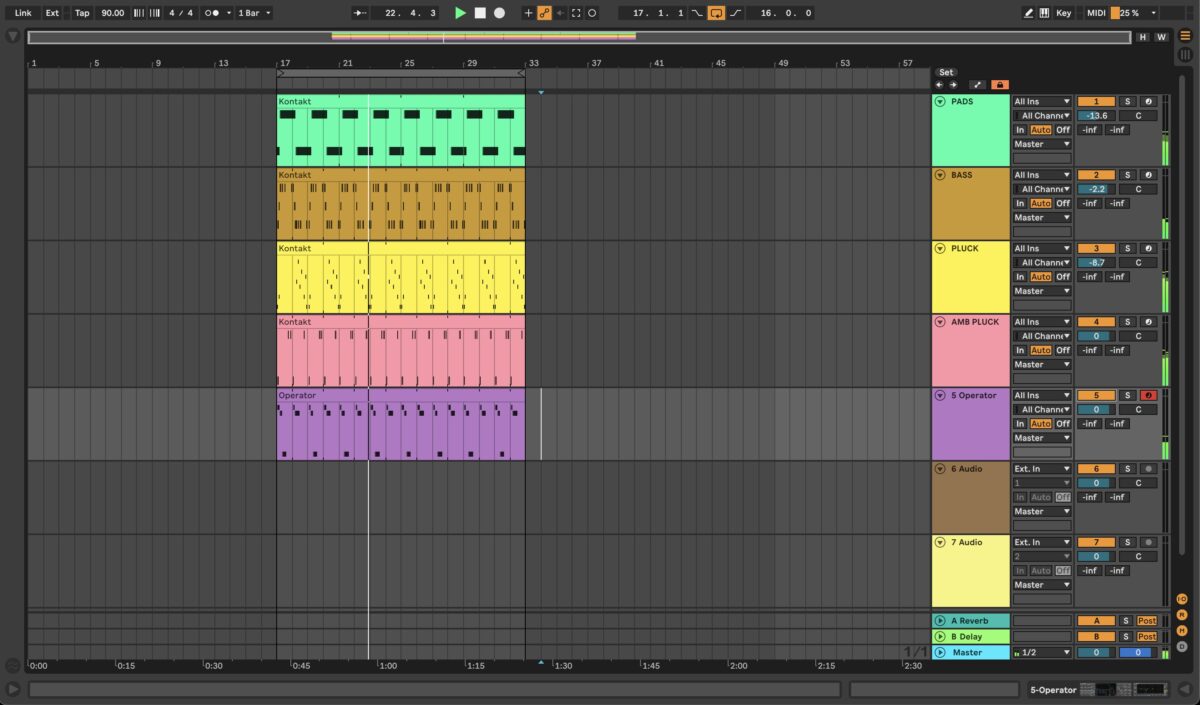The image size is (1200, 705).
Task: Toggle the R returns section show button
Action: click(x=1182, y=615)
